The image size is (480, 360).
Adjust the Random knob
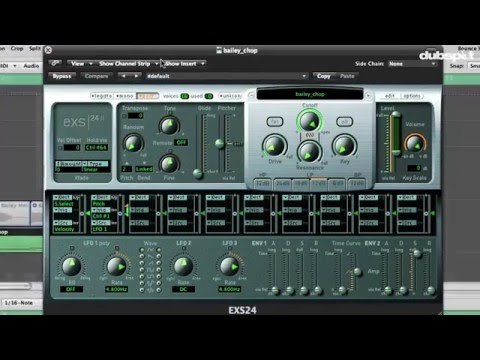[x=133, y=143]
